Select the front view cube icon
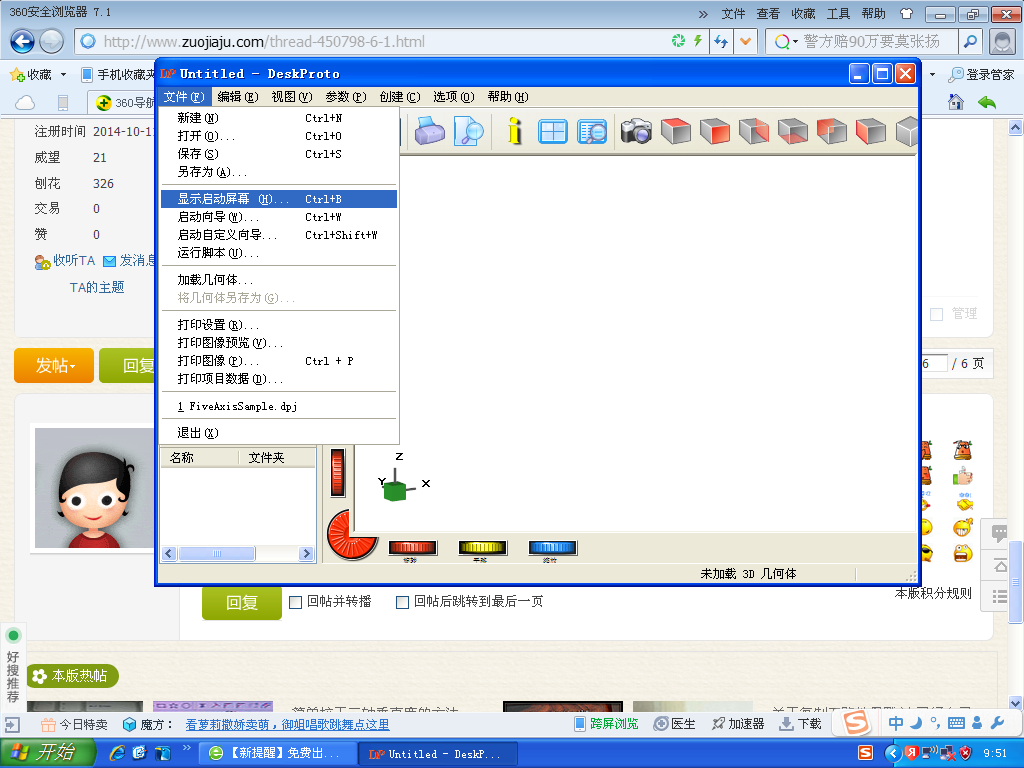Viewport: 1024px width, 768px height. point(714,131)
